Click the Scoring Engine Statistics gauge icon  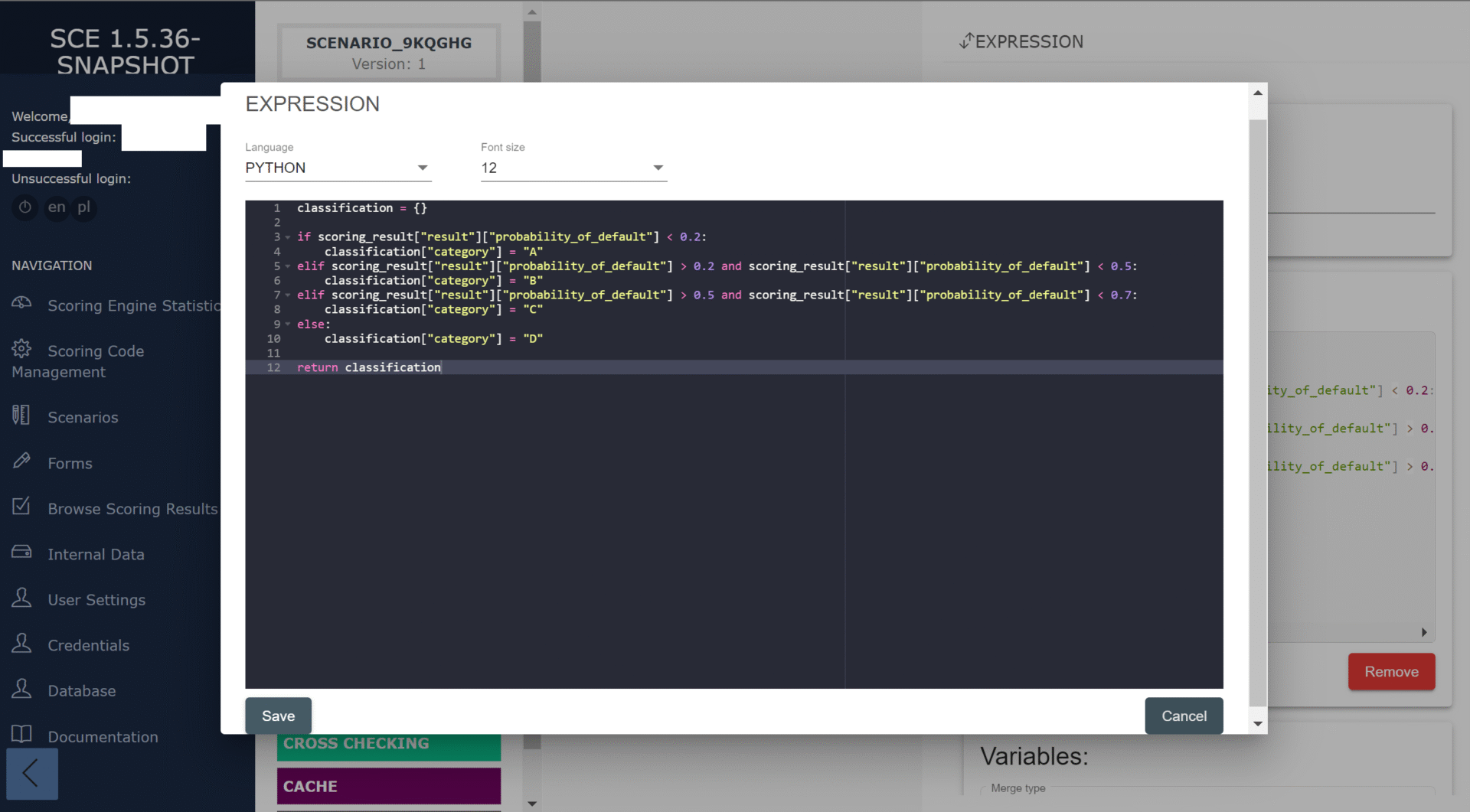(21, 303)
